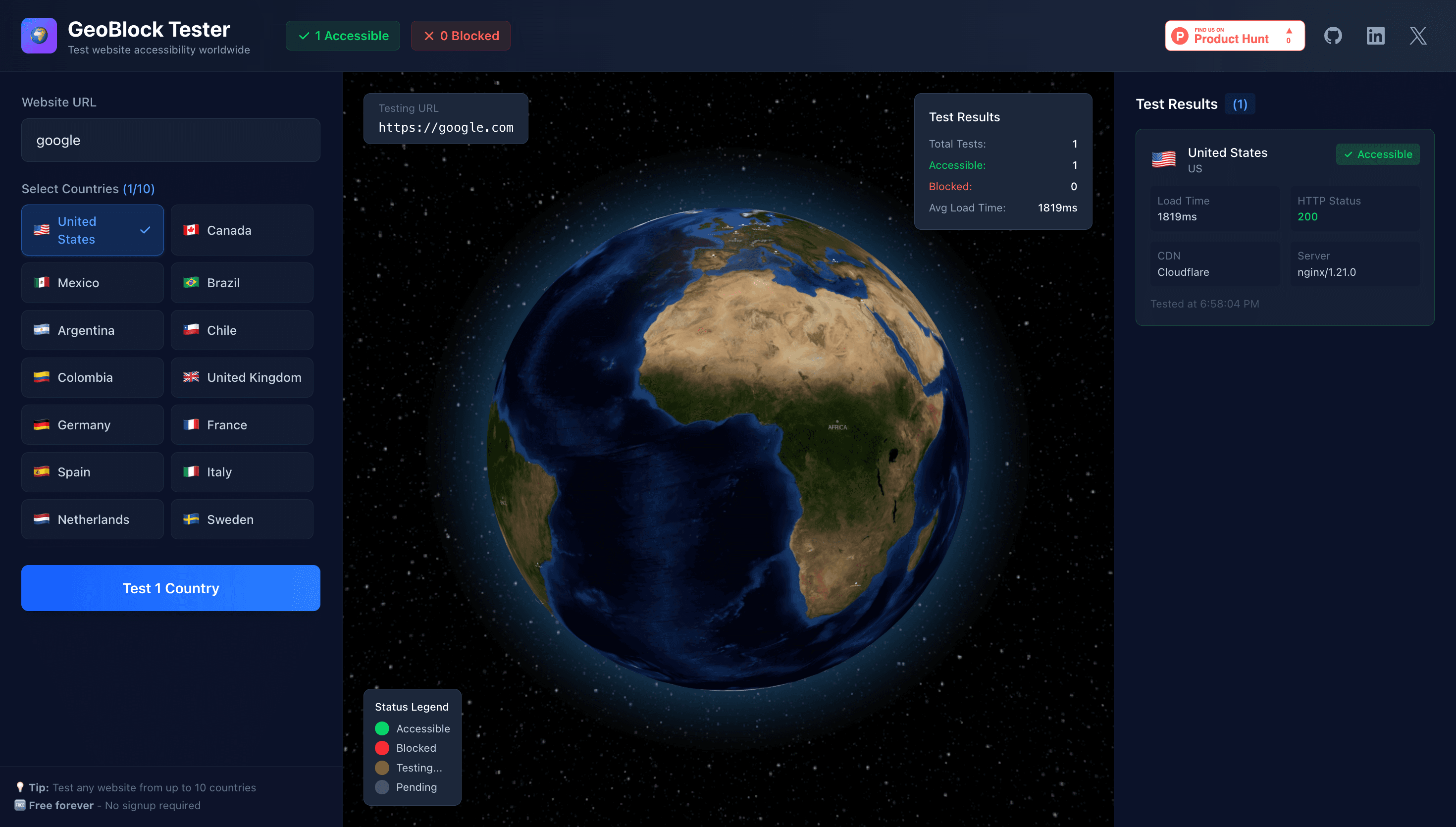Image resolution: width=1456 pixels, height=827 pixels.
Task: Click the GeoBlock Tester globe logo
Action: 39,35
